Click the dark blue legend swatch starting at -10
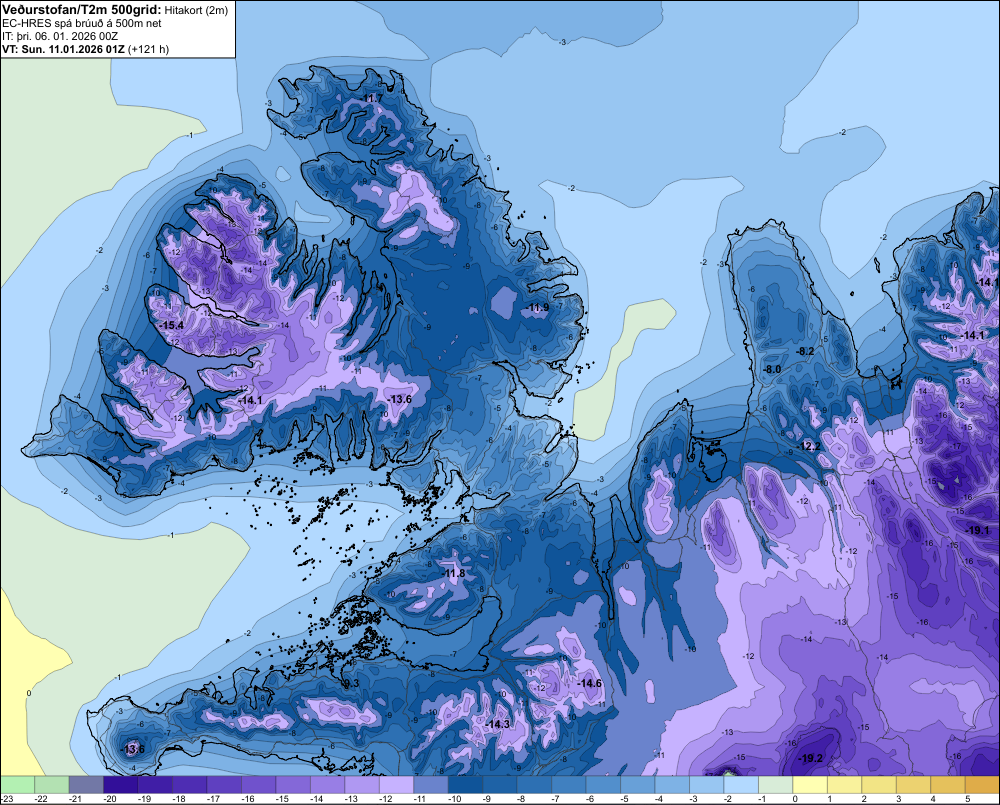Viewport: 1000px width, 805px height. click(465, 784)
